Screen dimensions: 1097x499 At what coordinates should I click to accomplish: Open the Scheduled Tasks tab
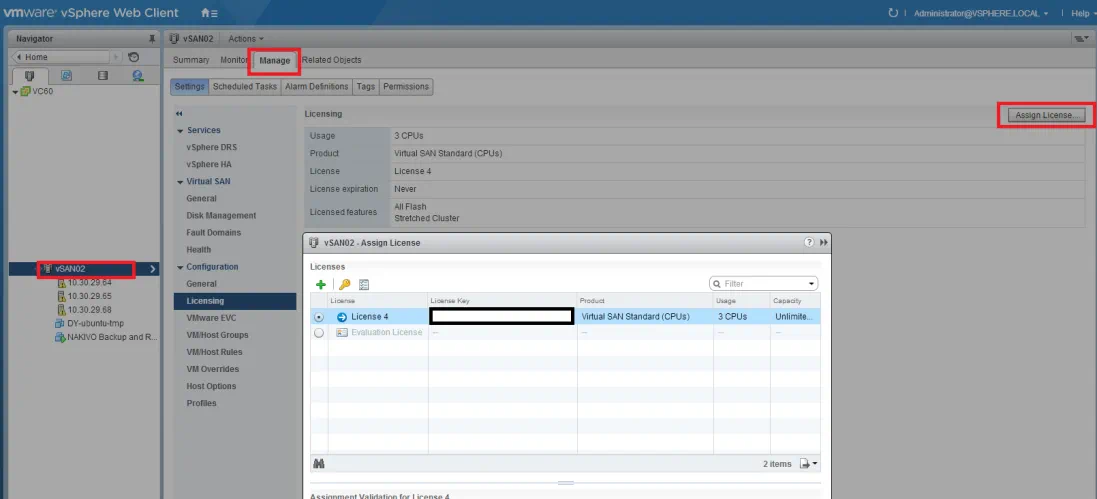click(245, 87)
